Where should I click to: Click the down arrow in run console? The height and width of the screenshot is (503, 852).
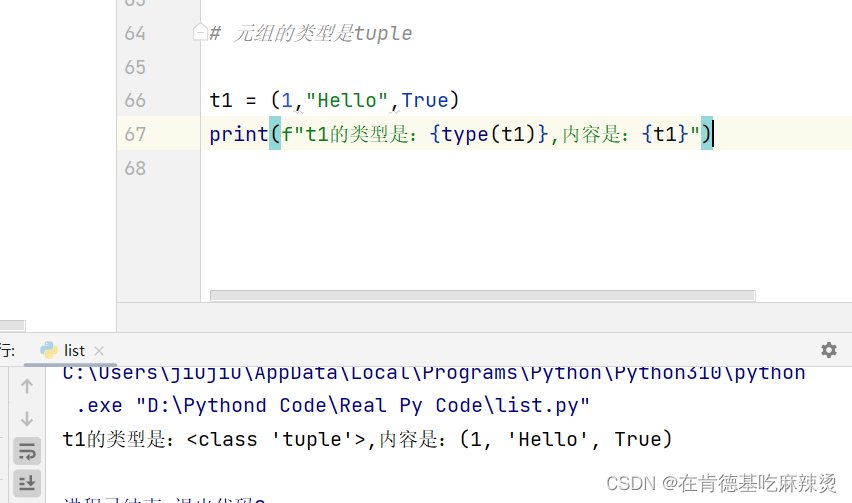27,419
